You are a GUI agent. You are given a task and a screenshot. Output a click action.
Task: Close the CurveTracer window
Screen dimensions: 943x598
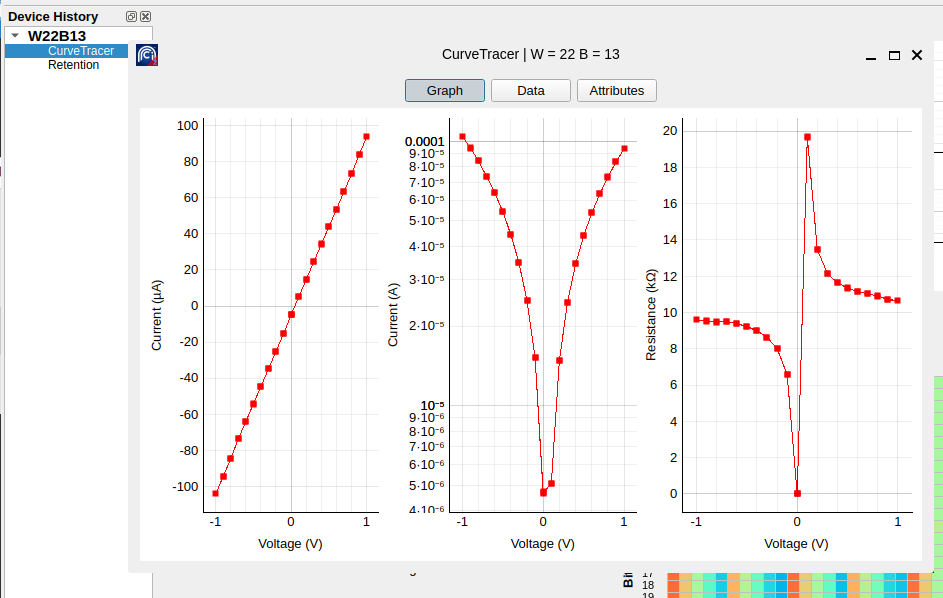tap(917, 55)
